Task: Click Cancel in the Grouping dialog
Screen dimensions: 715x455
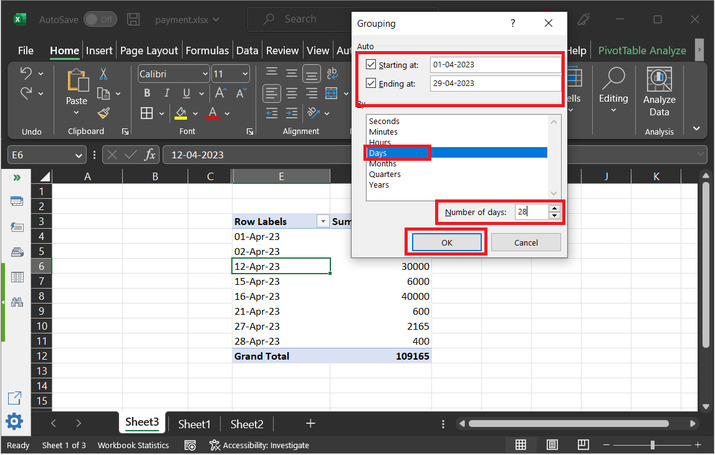Action: [x=526, y=242]
